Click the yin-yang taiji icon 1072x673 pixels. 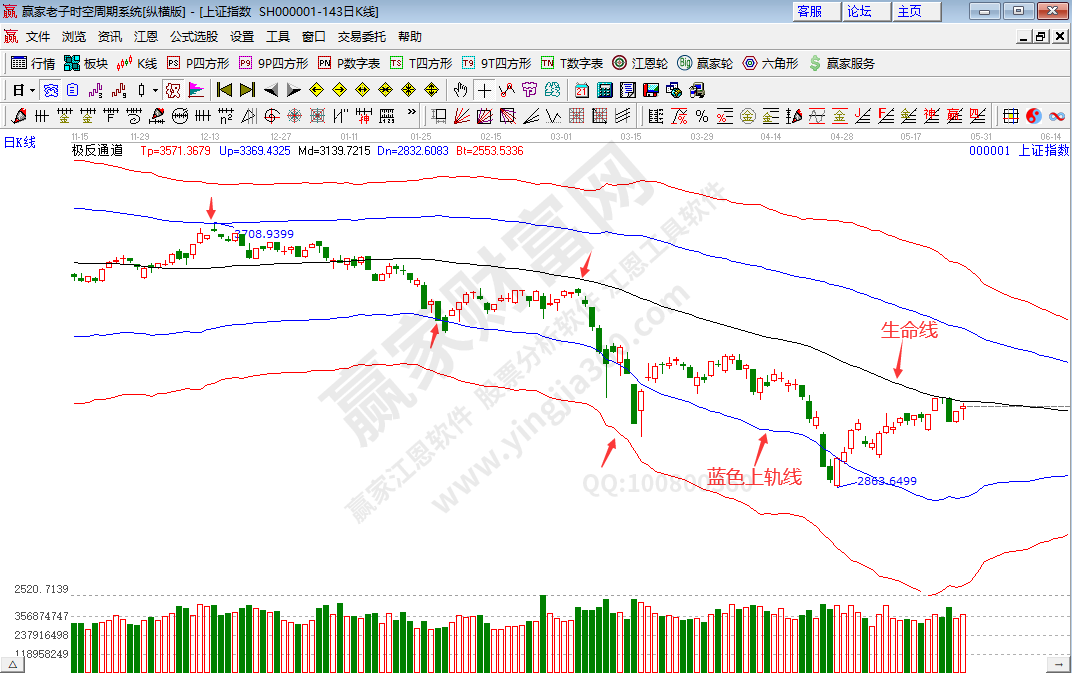point(1034,116)
